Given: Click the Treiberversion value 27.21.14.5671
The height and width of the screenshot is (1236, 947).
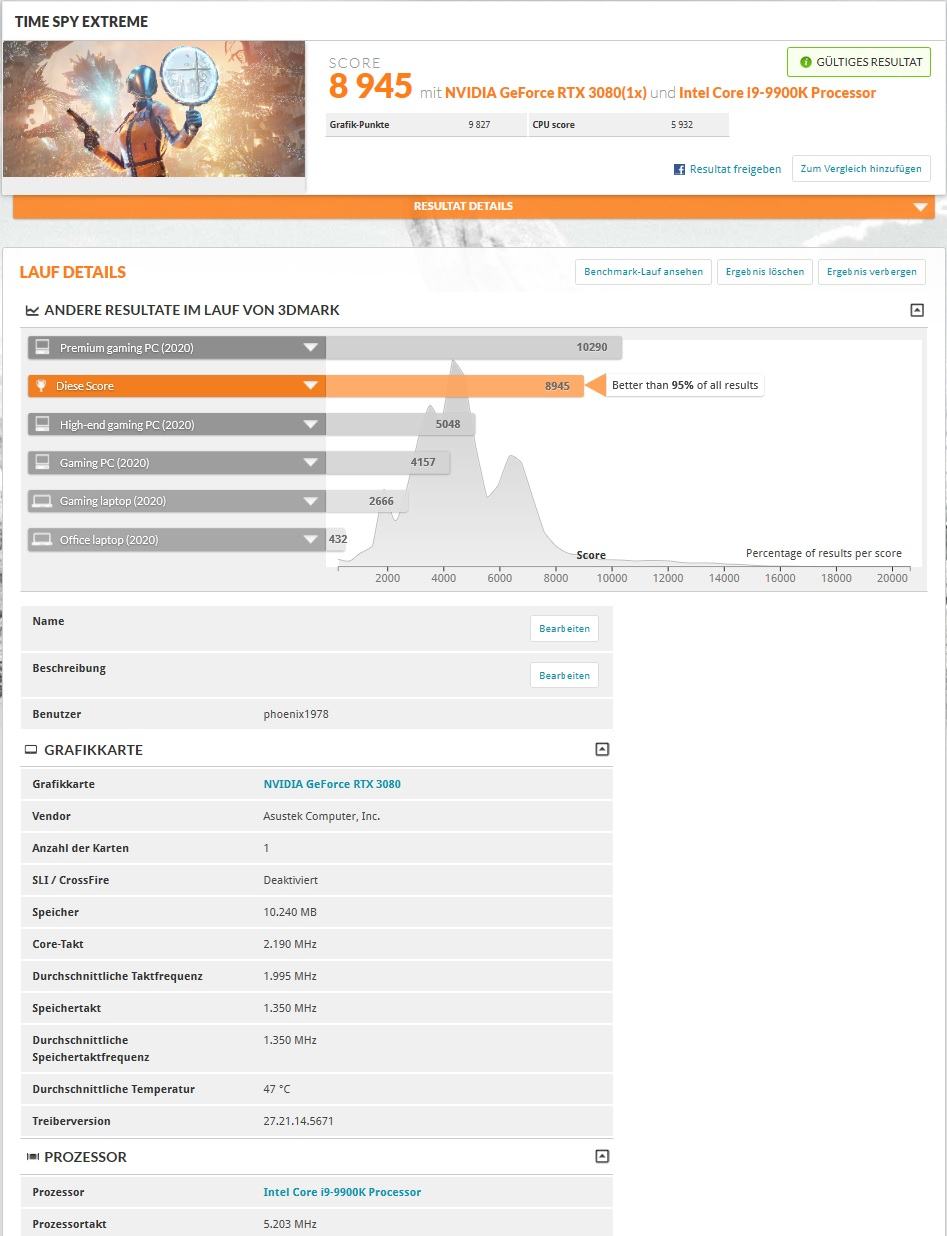Looking at the screenshot, I should point(298,1121).
